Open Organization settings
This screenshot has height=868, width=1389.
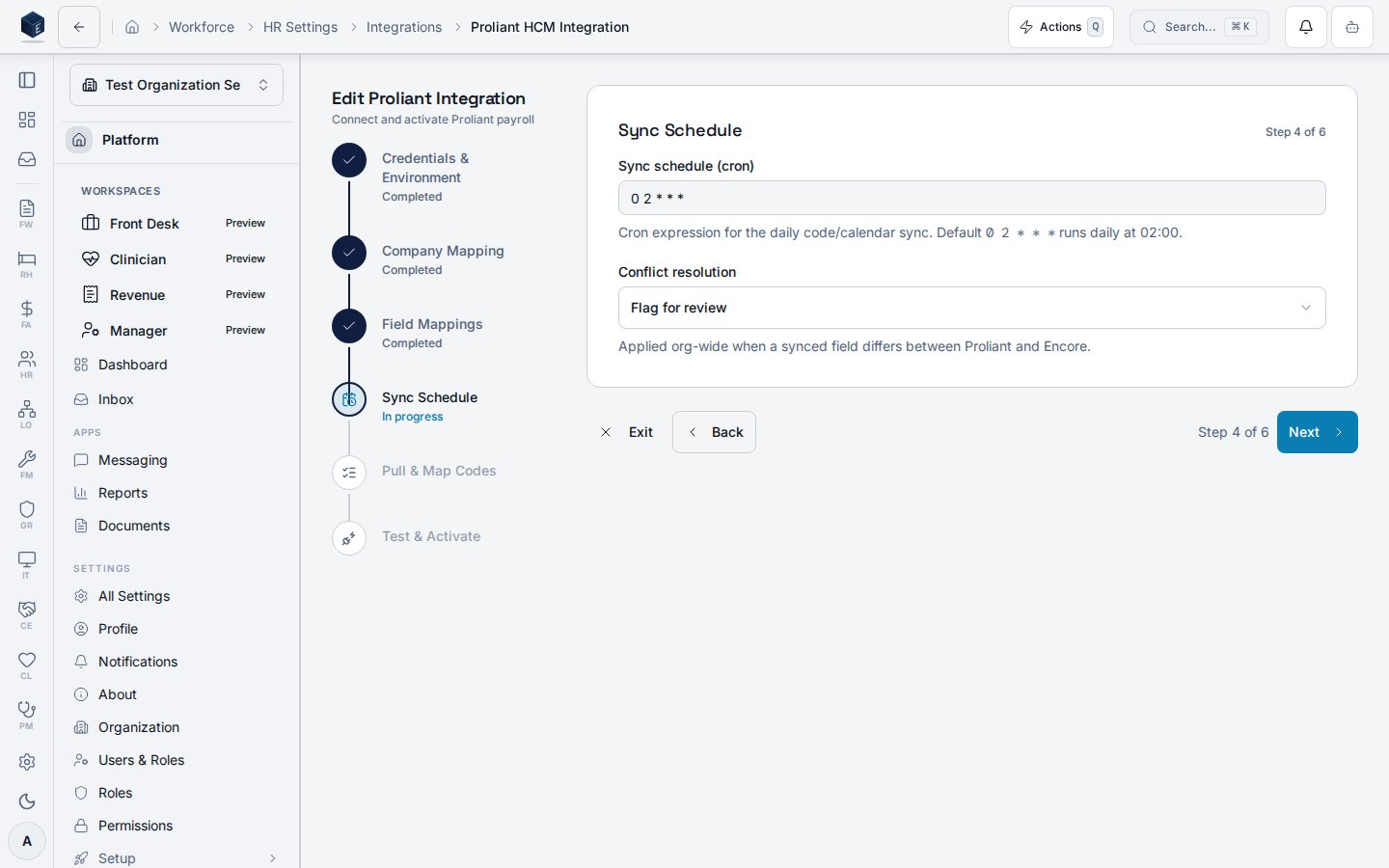[176, 727]
